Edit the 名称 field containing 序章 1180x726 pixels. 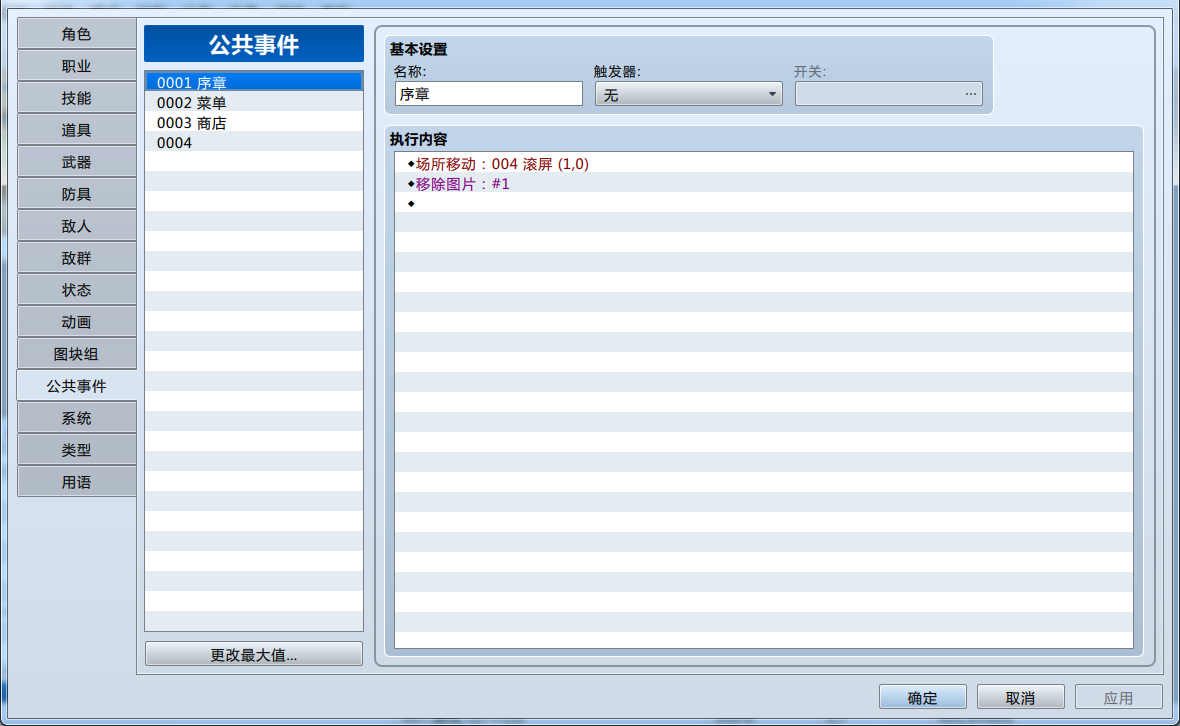(488, 94)
